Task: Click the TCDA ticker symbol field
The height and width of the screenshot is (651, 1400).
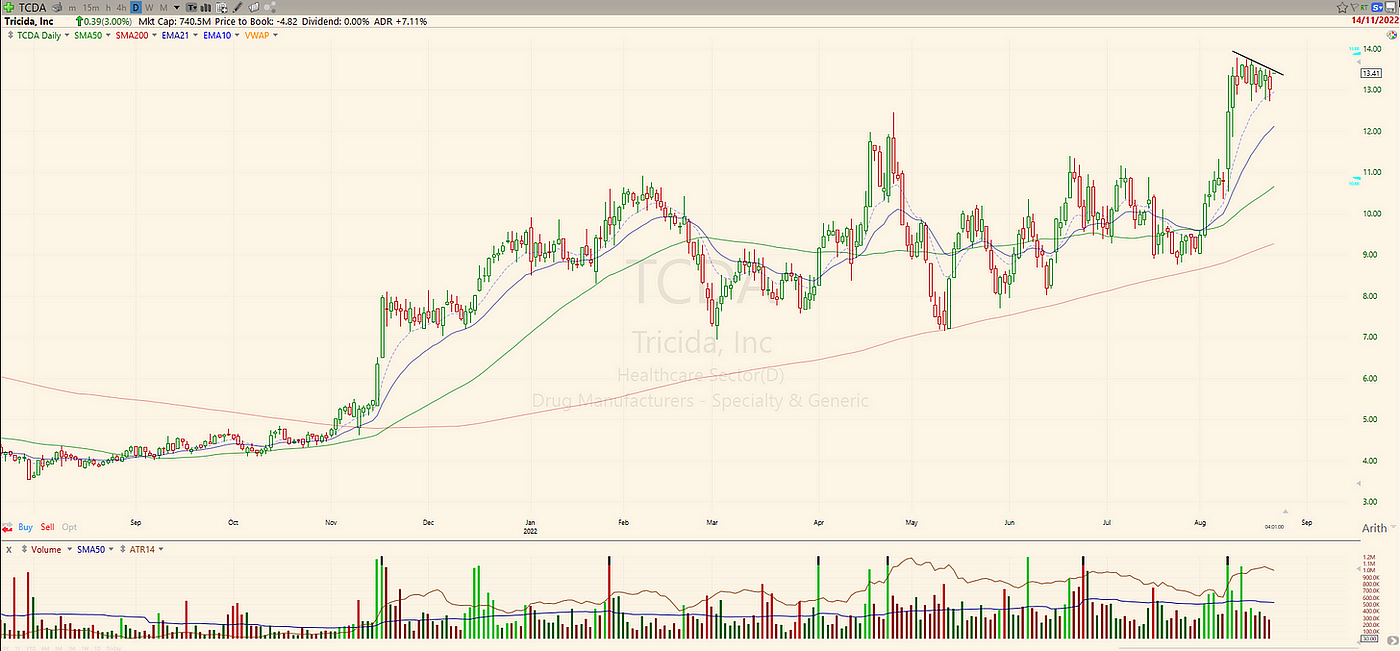Action: click(x=32, y=7)
